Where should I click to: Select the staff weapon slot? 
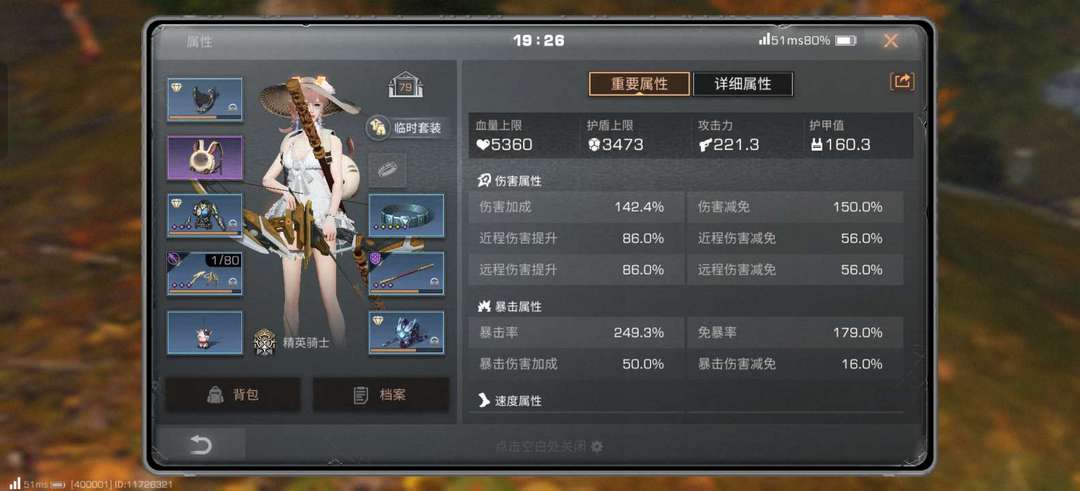click(406, 273)
